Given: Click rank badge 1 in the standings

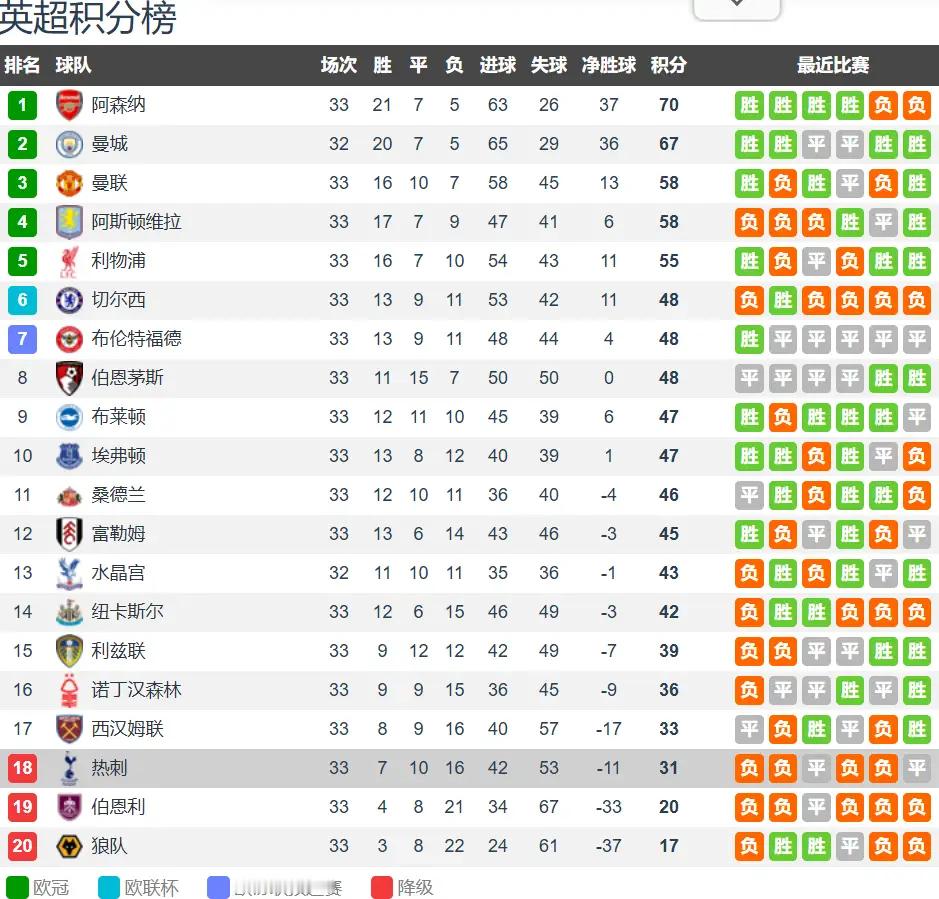Looking at the screenshot, I should (22, 105).
